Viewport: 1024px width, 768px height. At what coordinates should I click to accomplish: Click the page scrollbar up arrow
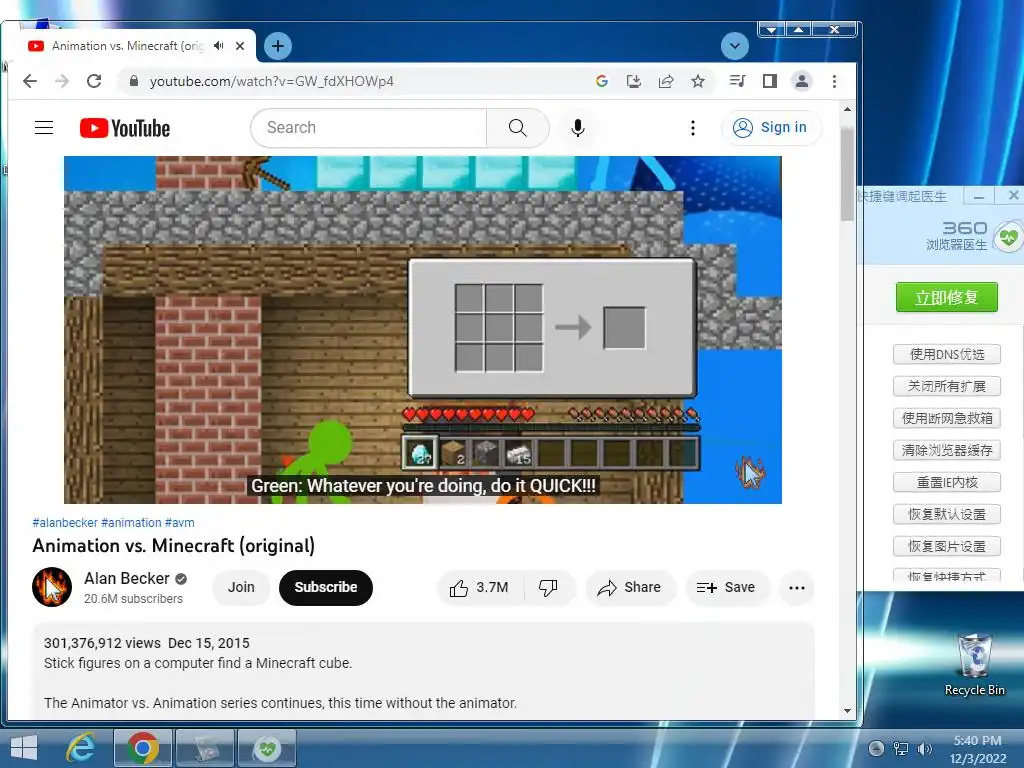[847, 109]
